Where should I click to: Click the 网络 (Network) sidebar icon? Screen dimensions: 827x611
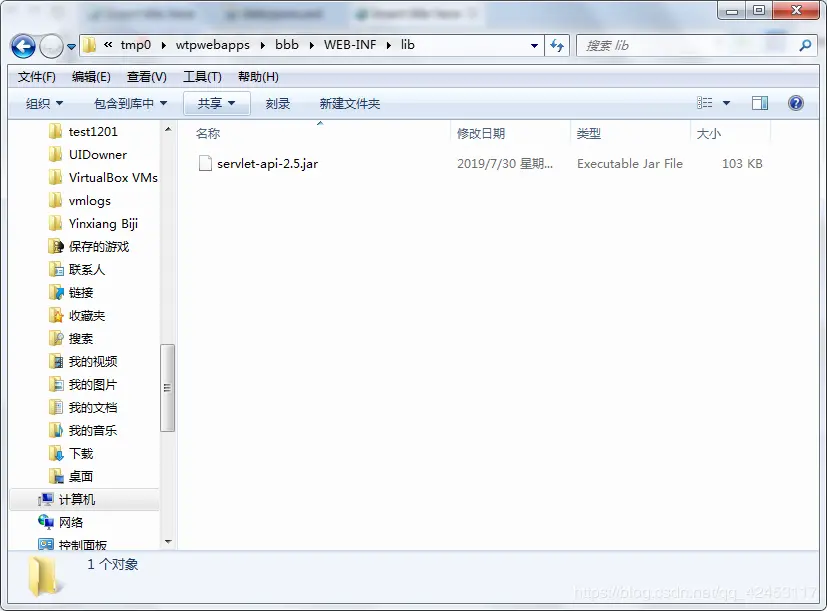(48, 522)
